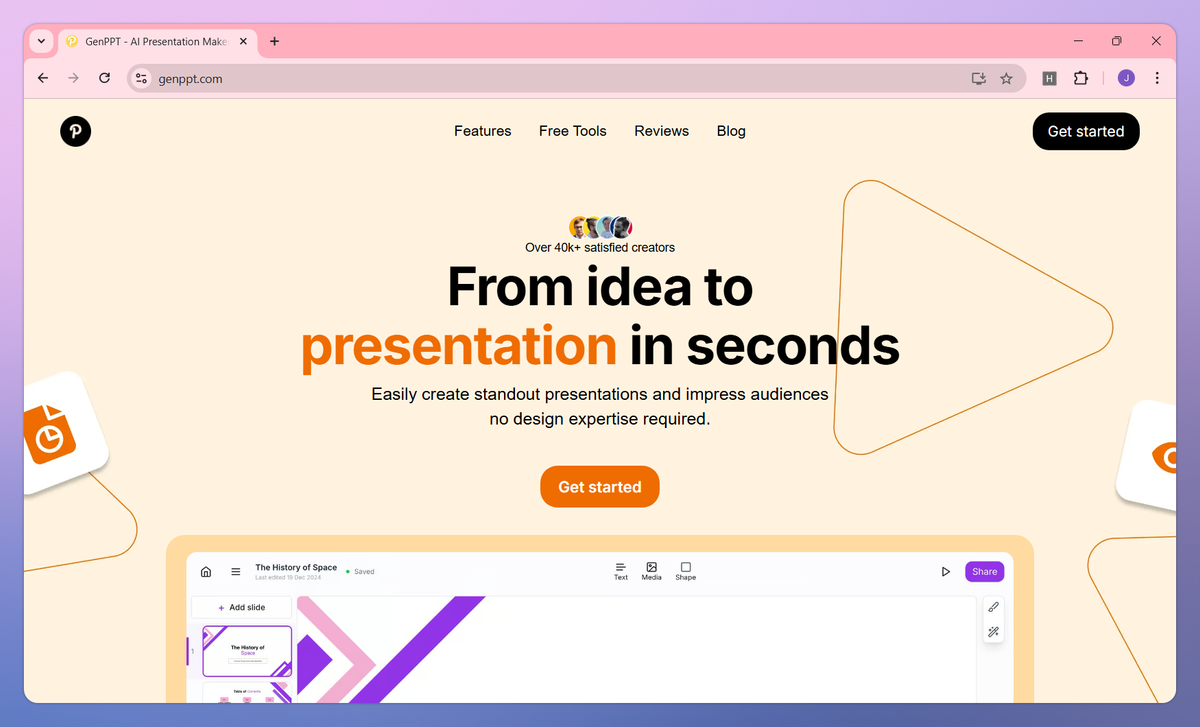Select the Media tool in editor
The width and height of the screenshot is (1200, 727).
coord(651,571)
